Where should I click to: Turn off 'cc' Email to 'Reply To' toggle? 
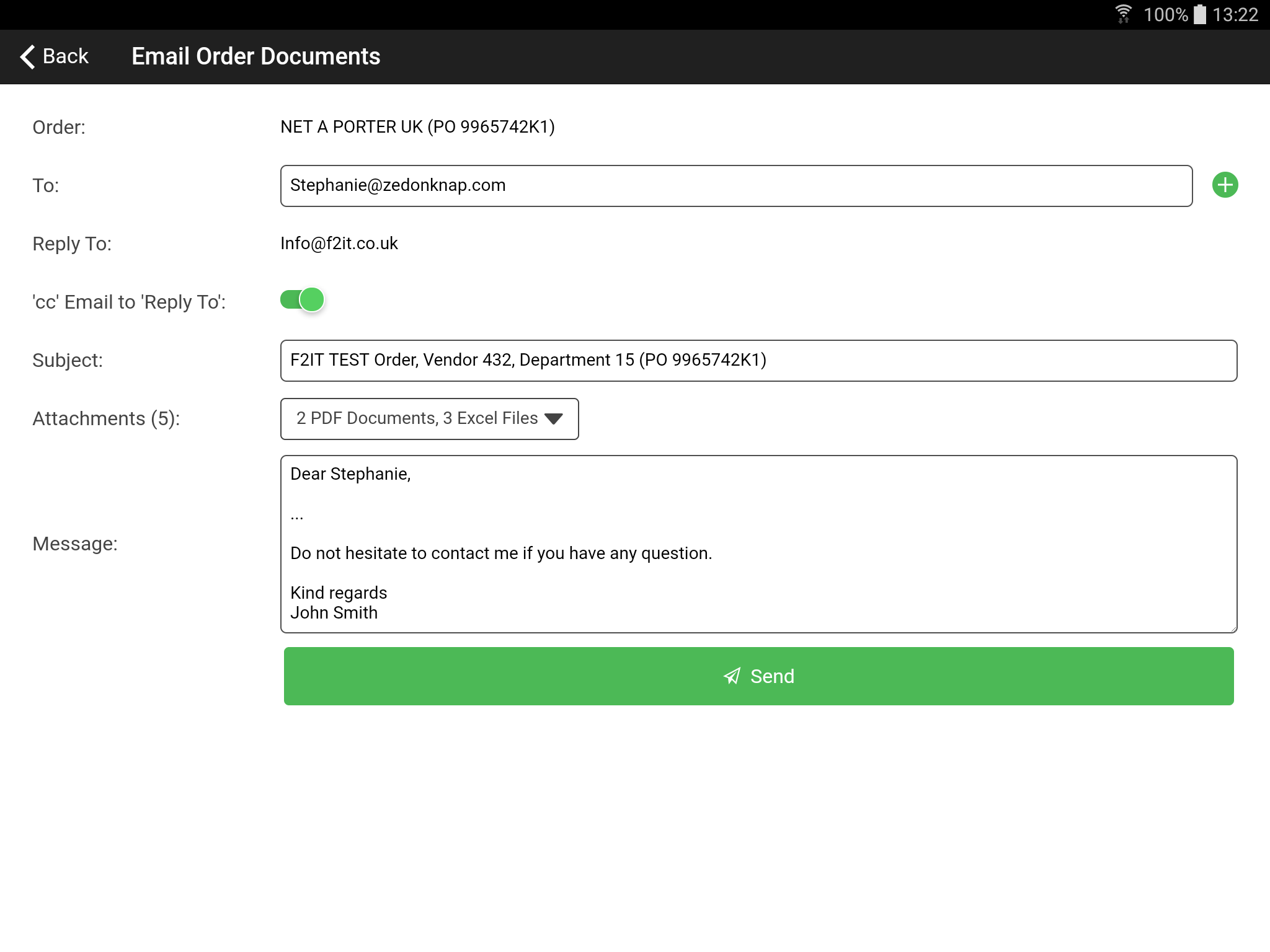303,300
